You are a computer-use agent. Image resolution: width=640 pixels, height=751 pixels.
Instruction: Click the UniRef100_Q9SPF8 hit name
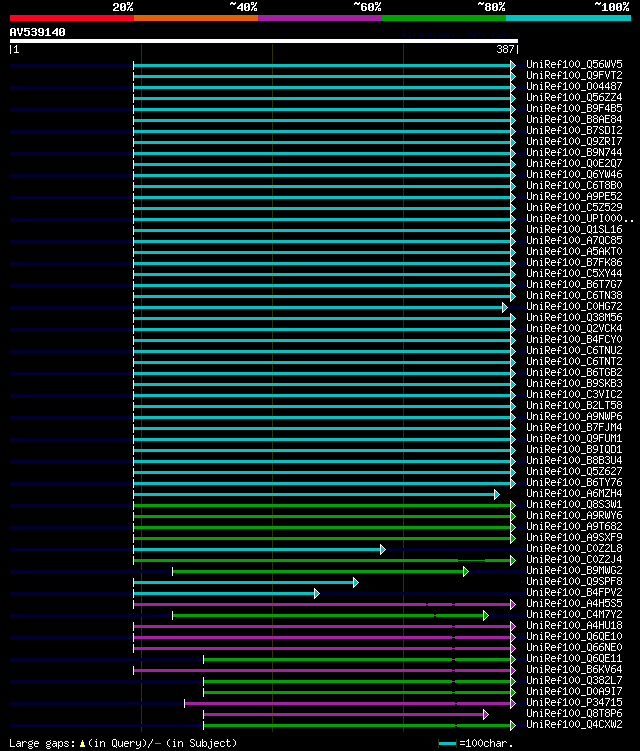(574, 582)
